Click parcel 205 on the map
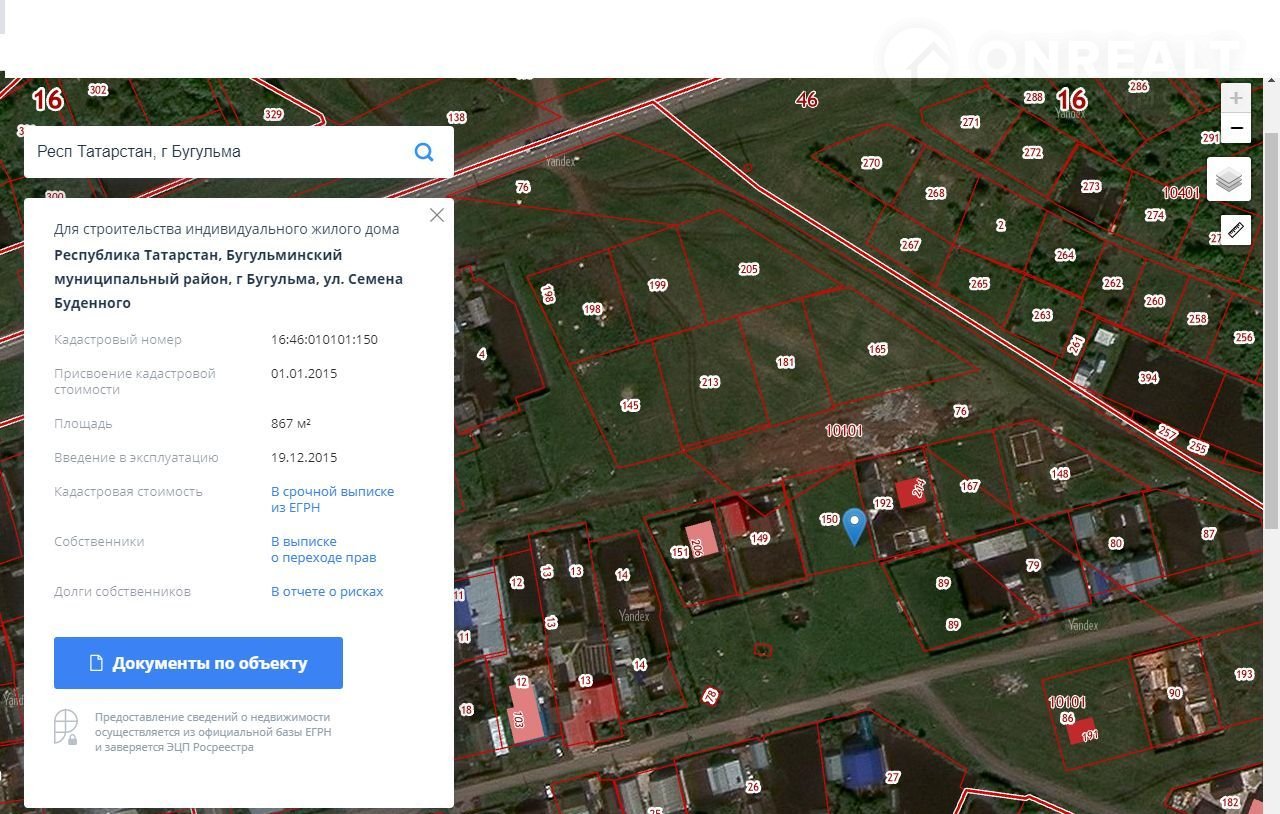Image resolution: width=1280 pixels, height=814 pixels. click(748, 269)
